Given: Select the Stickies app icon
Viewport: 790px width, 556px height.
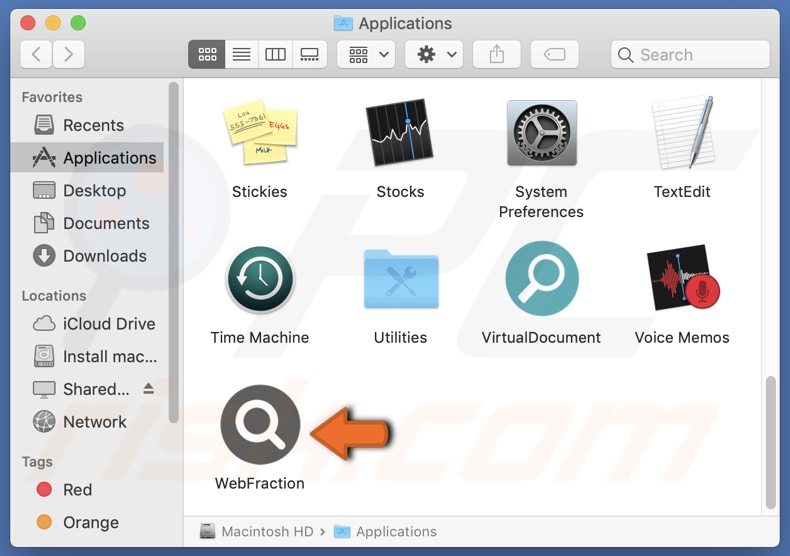Looking at the screenshot, I should (x=260, y=134).
